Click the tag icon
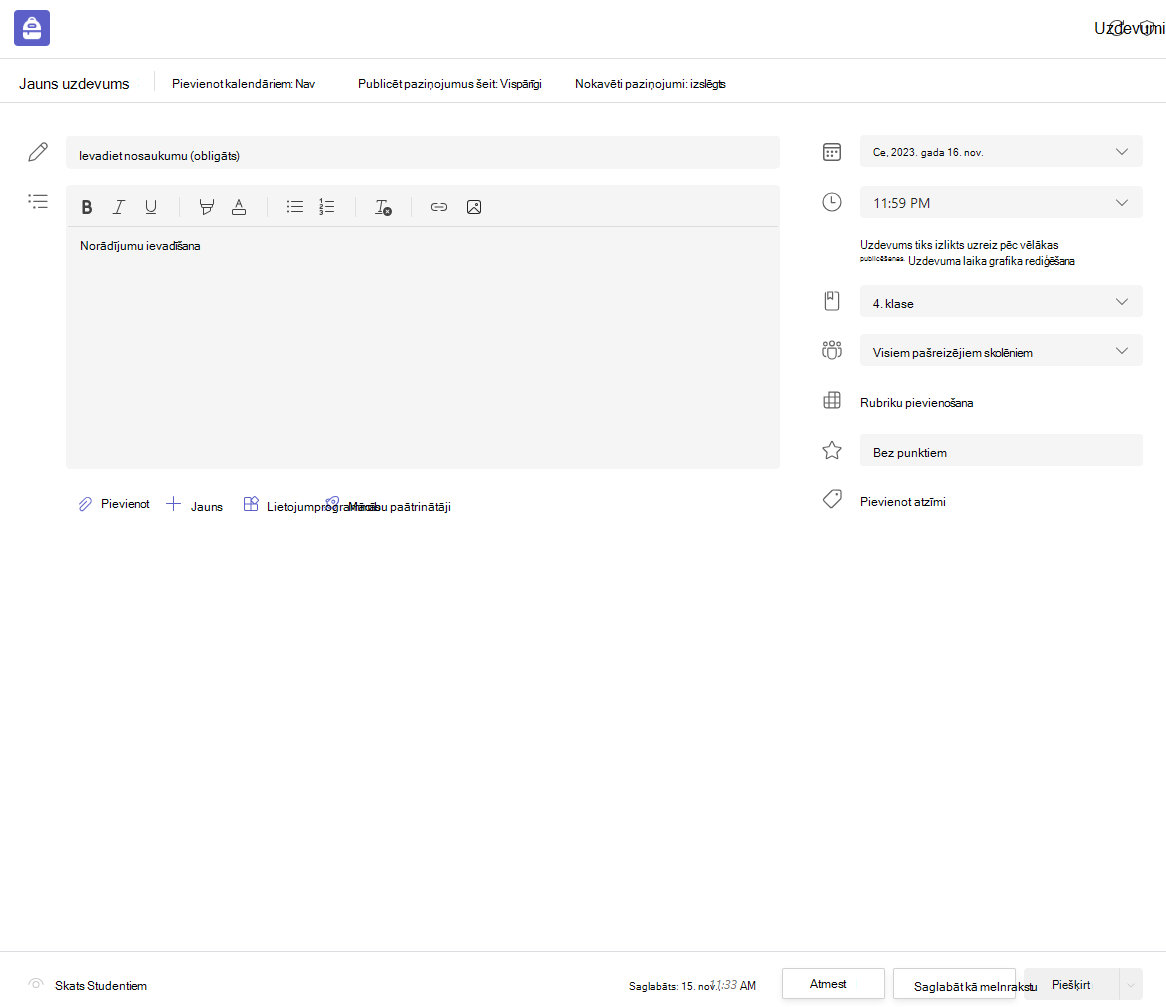1166x1007 pixels. pos(832,499)
